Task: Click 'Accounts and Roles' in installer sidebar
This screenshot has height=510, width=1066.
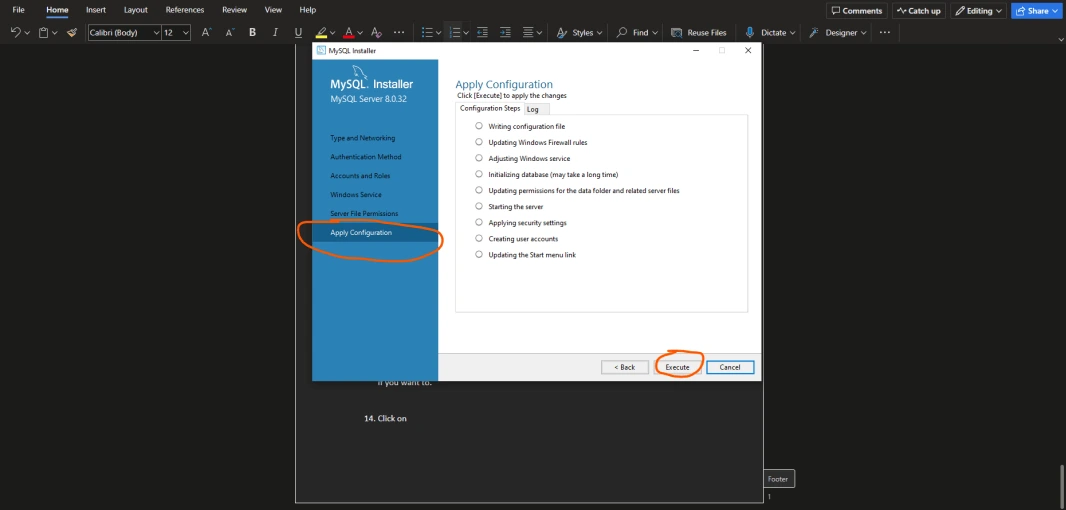Action: (x=360, y=175)
